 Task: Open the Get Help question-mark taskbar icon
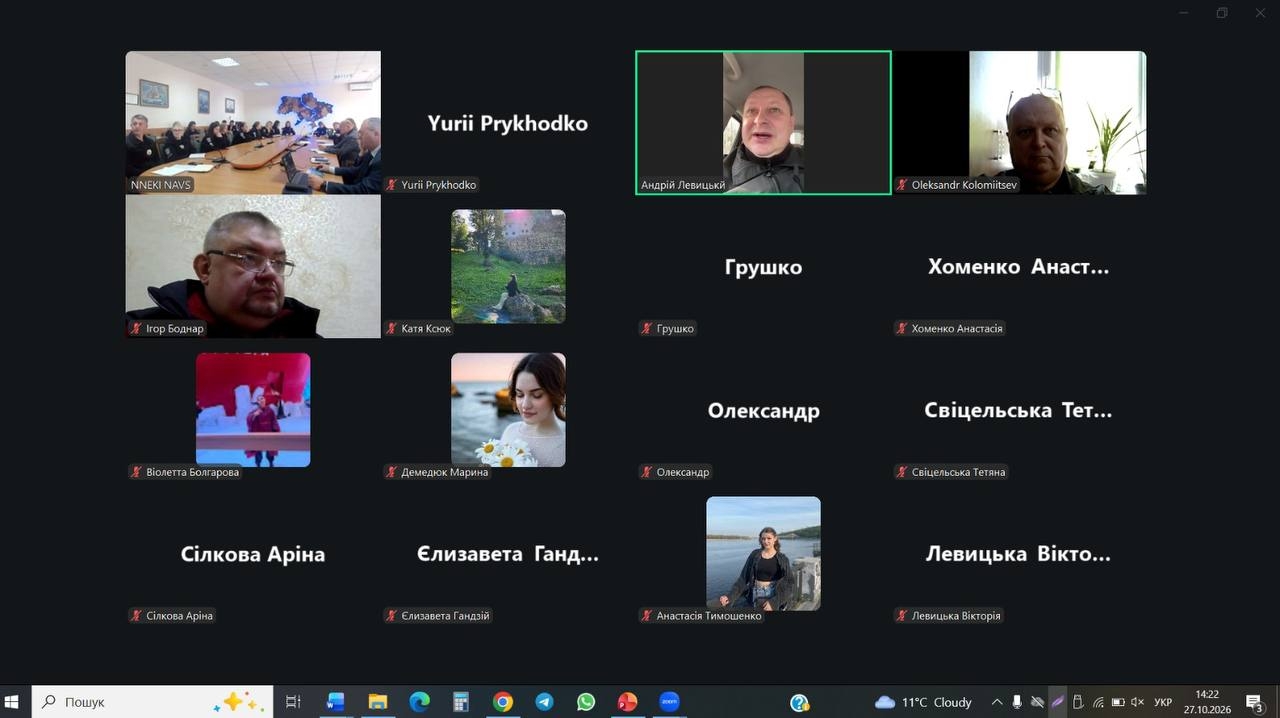(x=800, y=703)
